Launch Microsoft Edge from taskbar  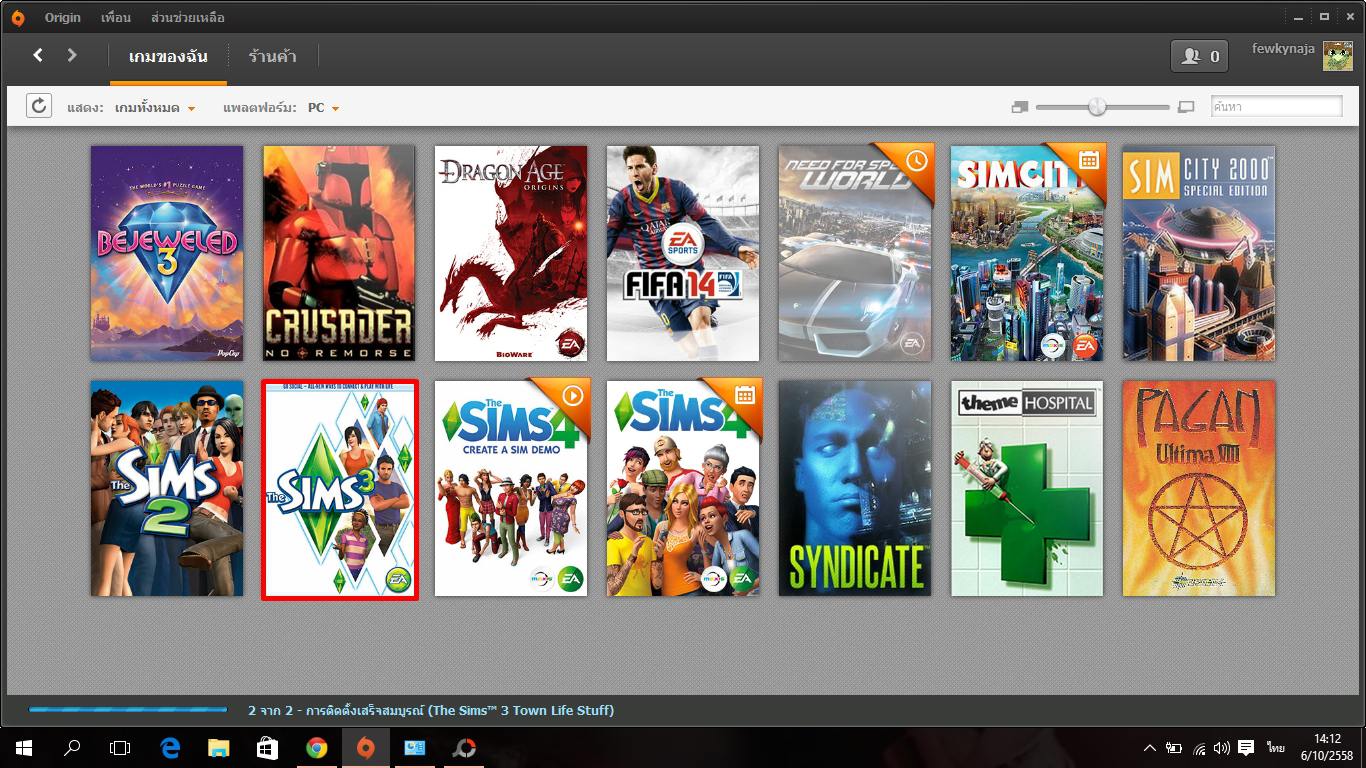click(170, 748)
